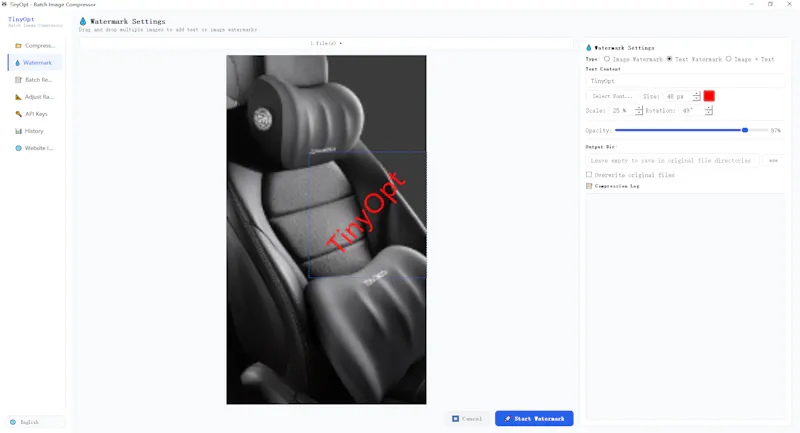Click the Scale 25 % field
The width and height of the screenshot is (800, 433).
point(621,110)
